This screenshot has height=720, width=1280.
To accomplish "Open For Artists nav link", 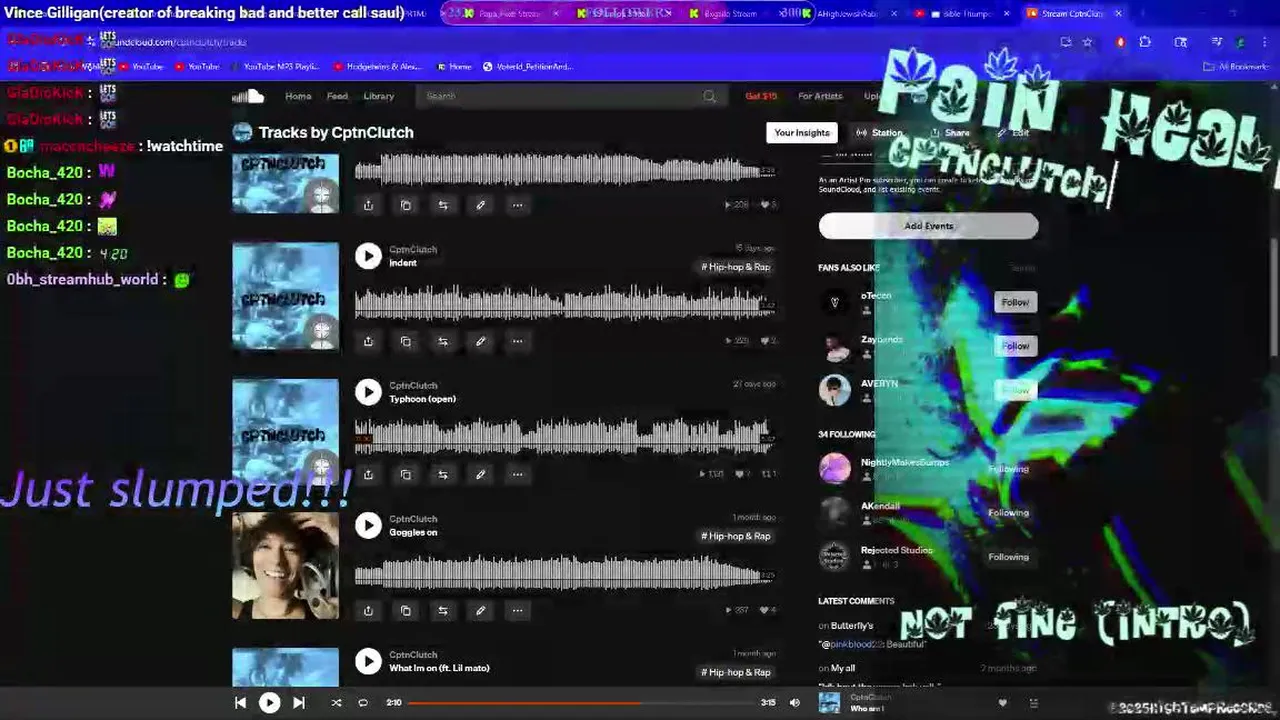I will 820,96.
